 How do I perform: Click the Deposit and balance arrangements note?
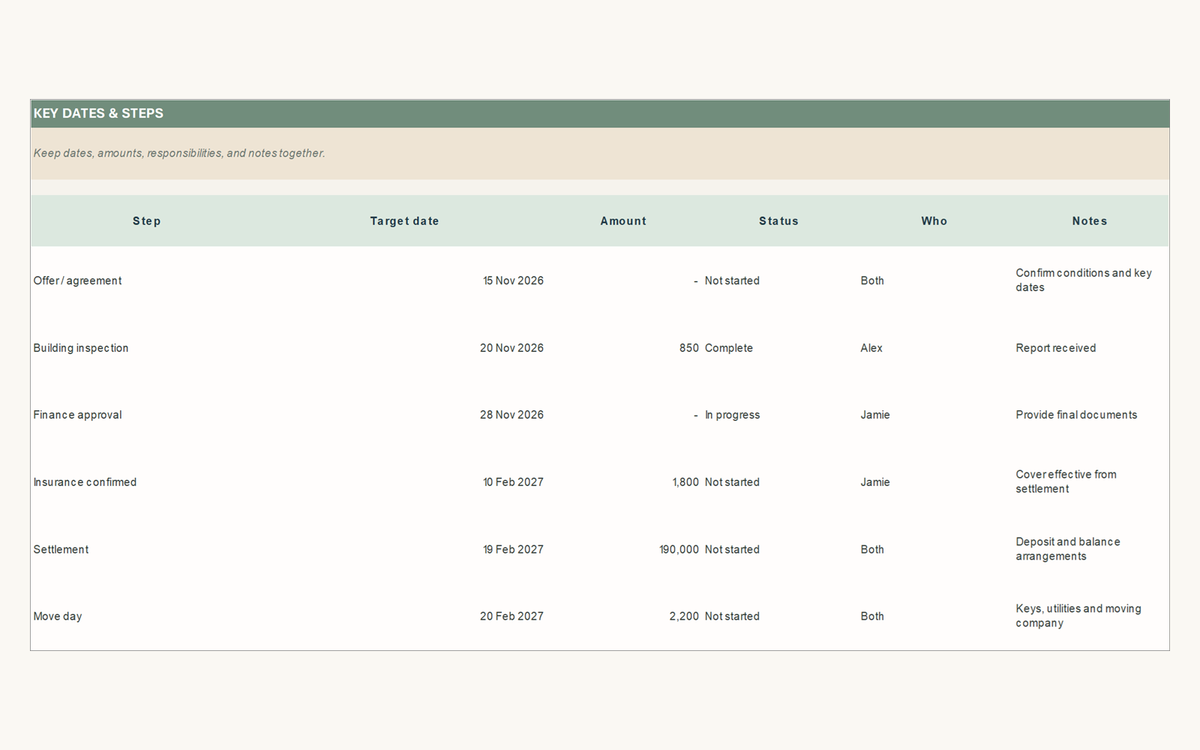click(x=1068, y=549)
